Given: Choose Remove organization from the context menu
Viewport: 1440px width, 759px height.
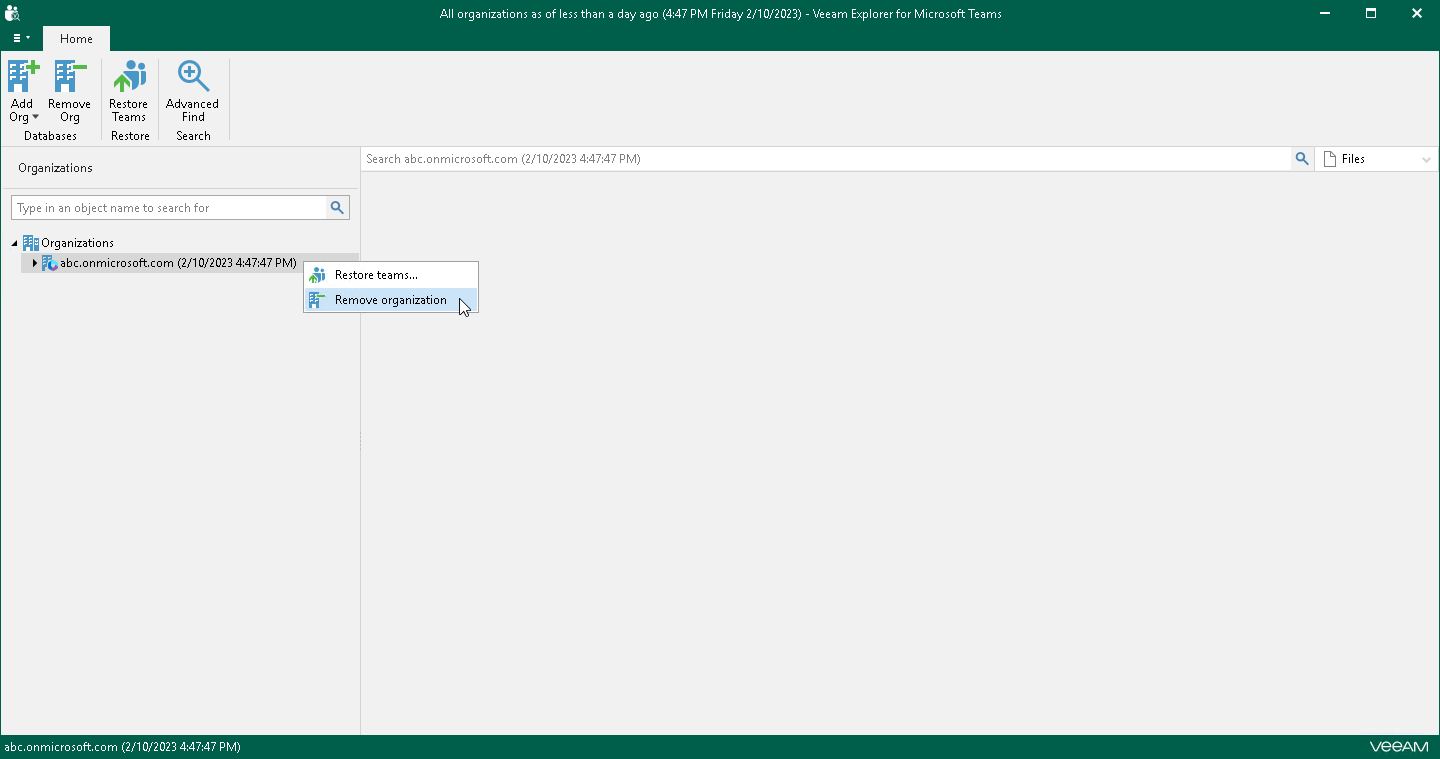Looking at the screenshot, I should click(x=391, y=300).
